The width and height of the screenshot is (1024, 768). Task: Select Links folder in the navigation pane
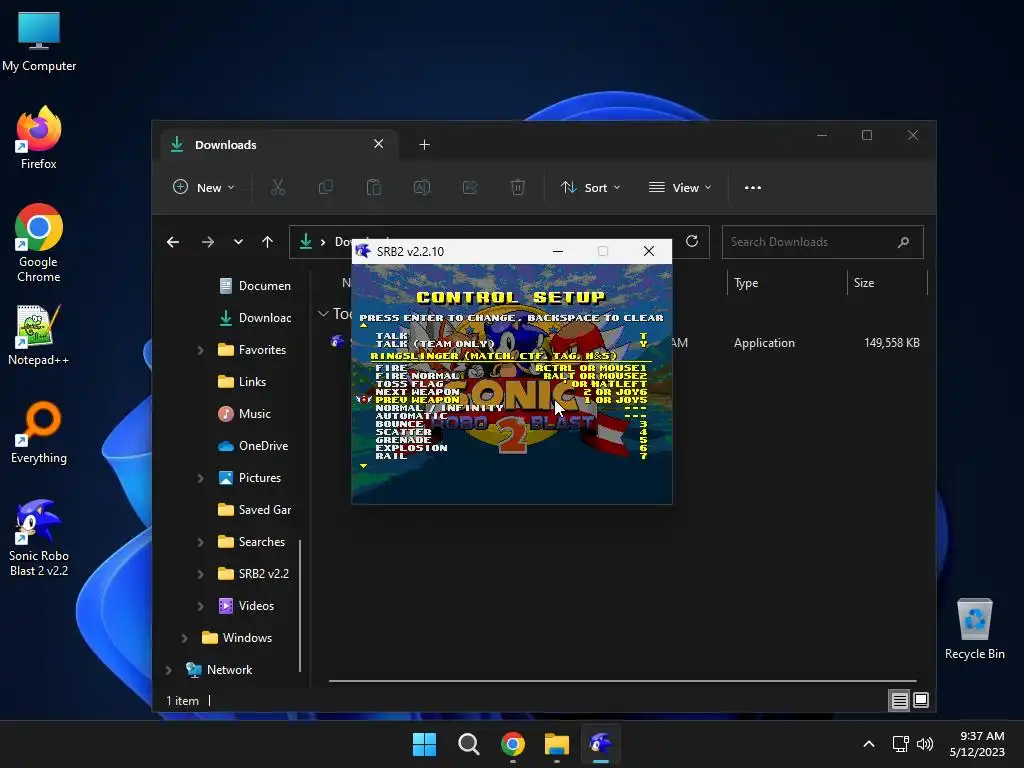pos(242,382)
